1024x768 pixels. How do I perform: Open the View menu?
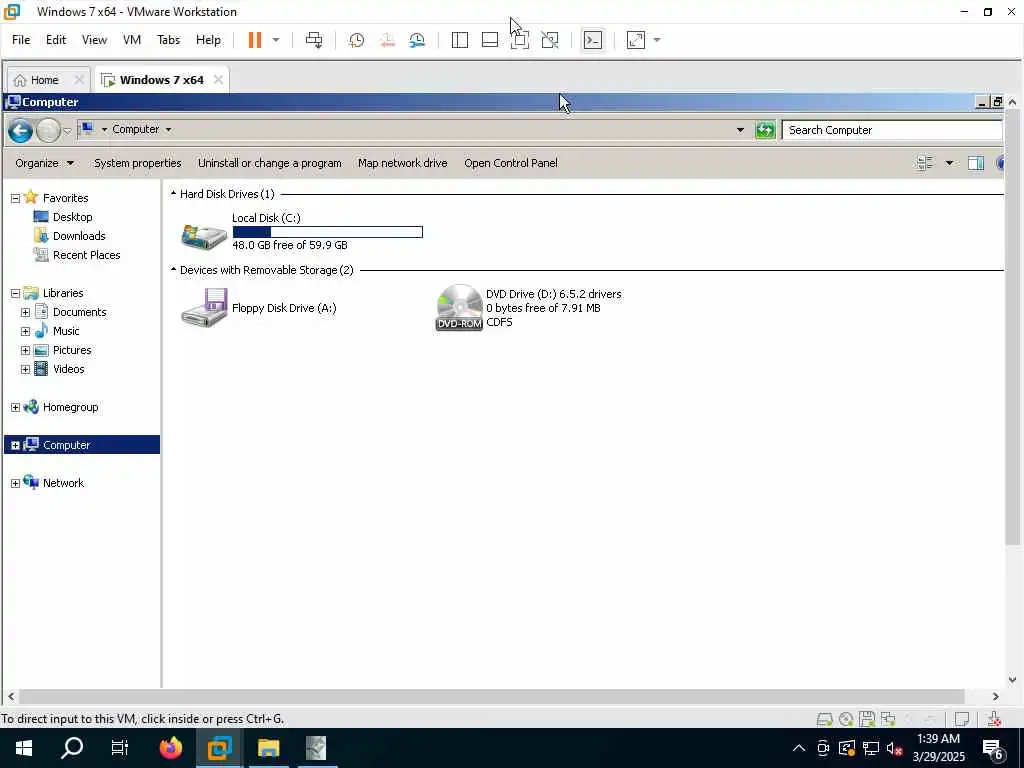[94, 40]
